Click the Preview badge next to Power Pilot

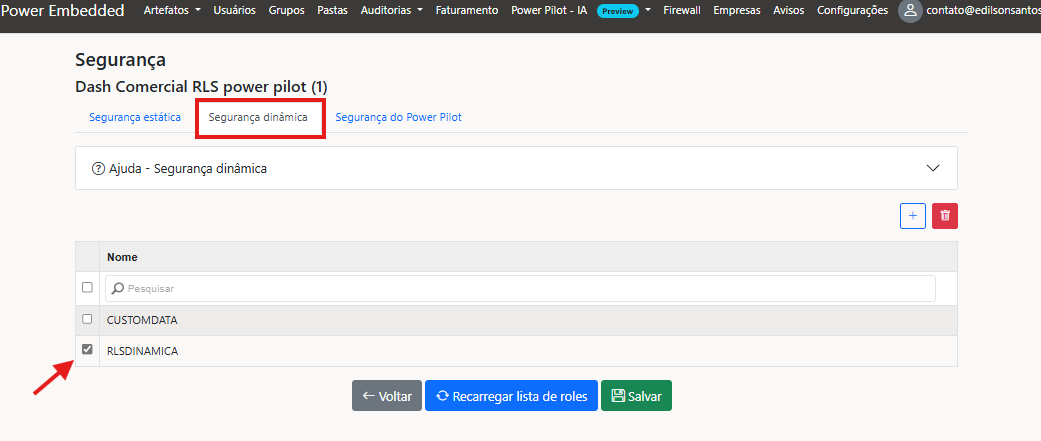tap(617, 11)
